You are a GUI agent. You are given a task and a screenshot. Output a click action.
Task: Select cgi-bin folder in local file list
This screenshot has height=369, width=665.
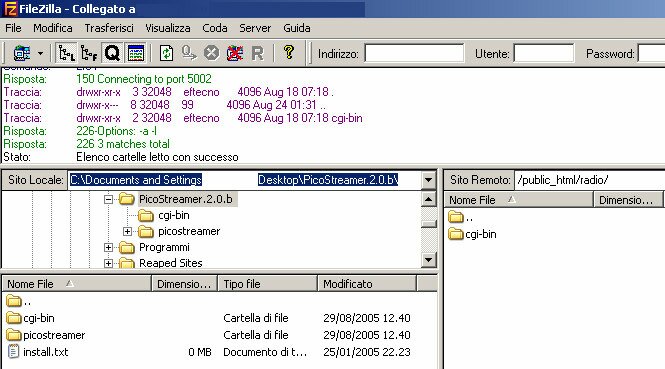31,318
